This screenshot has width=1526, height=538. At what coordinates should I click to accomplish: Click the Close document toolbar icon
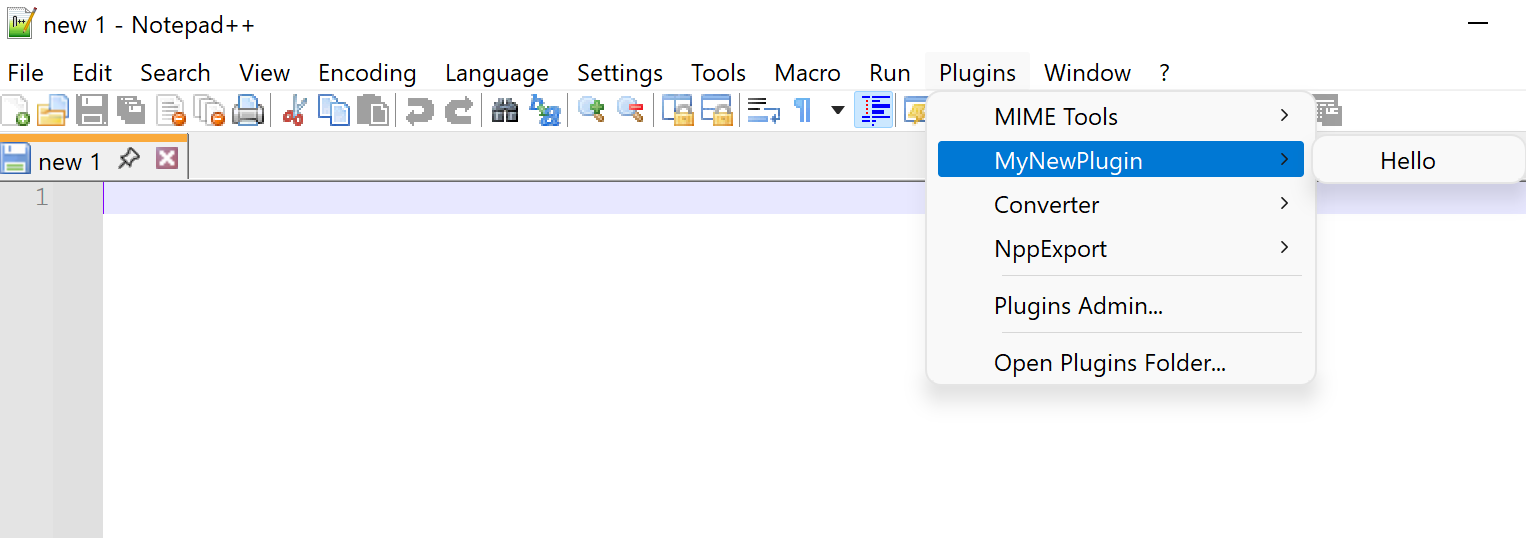[171, 110]
